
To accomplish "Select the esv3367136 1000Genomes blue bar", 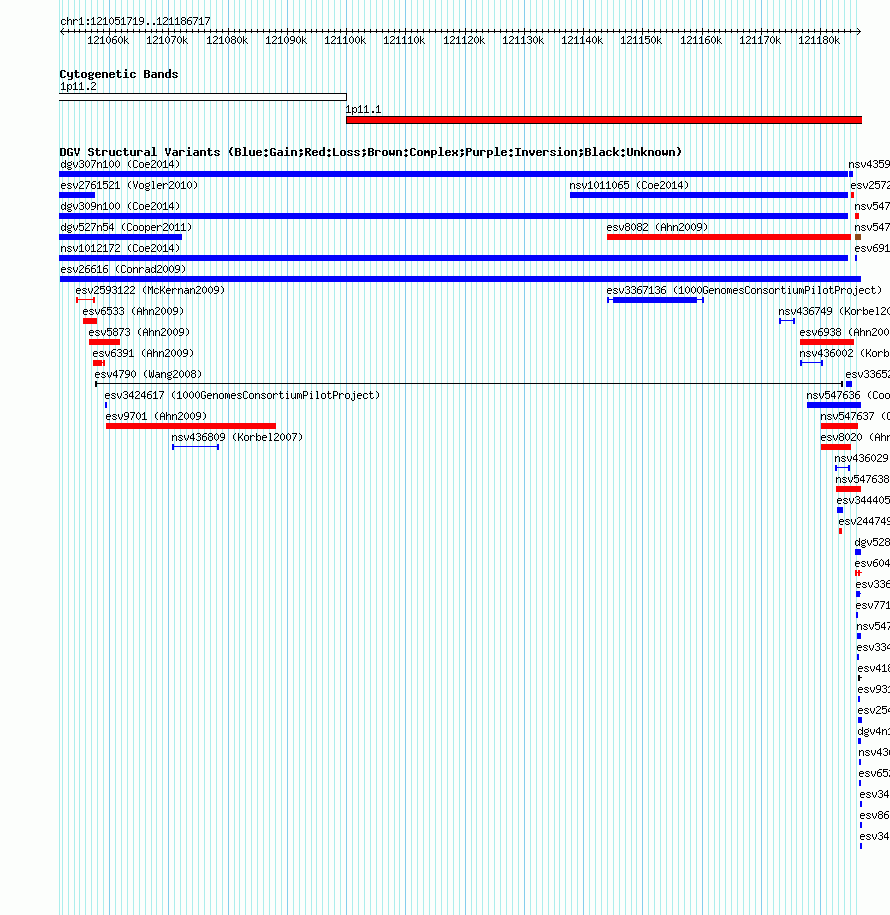I will 655,300.
